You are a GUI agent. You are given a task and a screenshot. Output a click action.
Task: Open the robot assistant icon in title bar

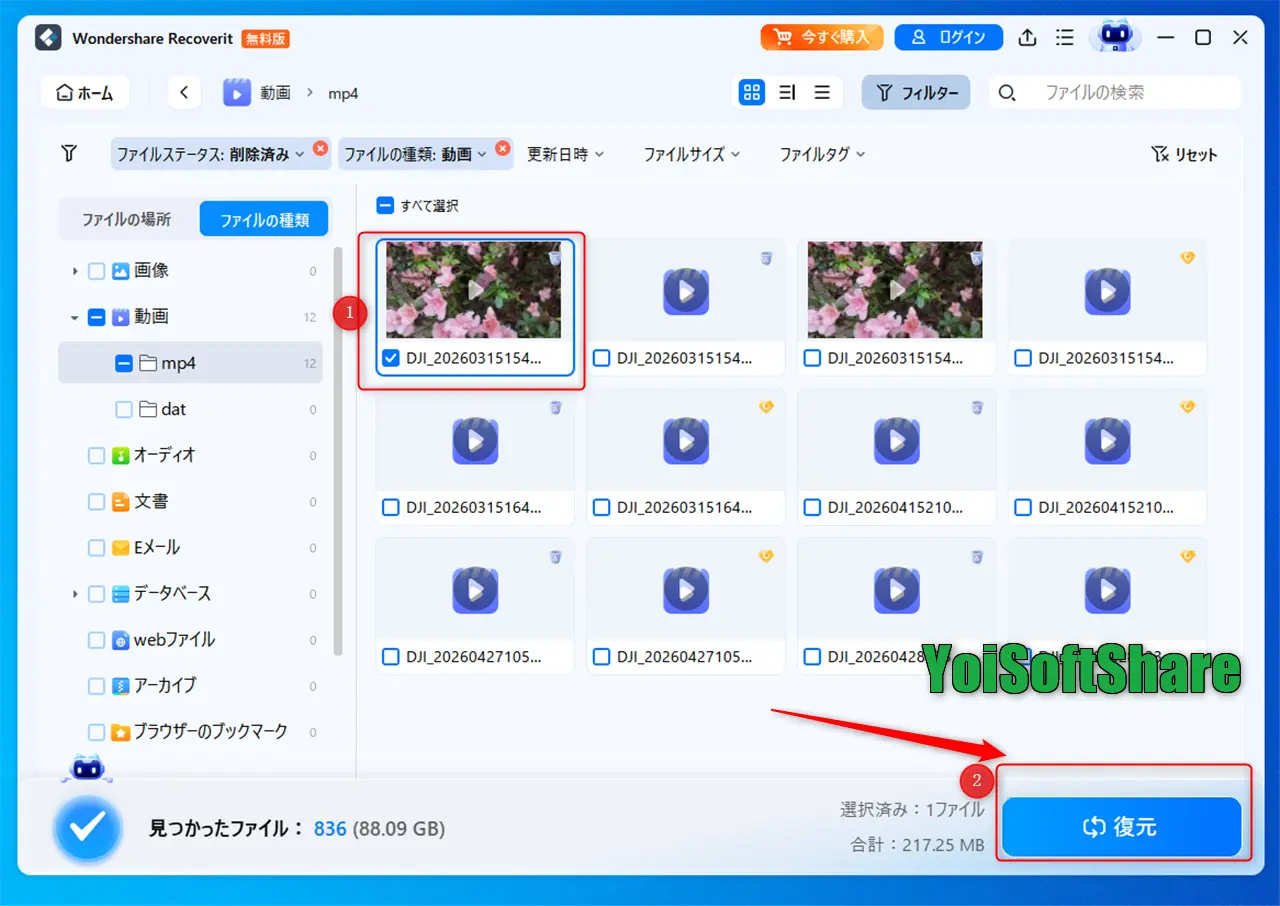tap(1114, 37)
